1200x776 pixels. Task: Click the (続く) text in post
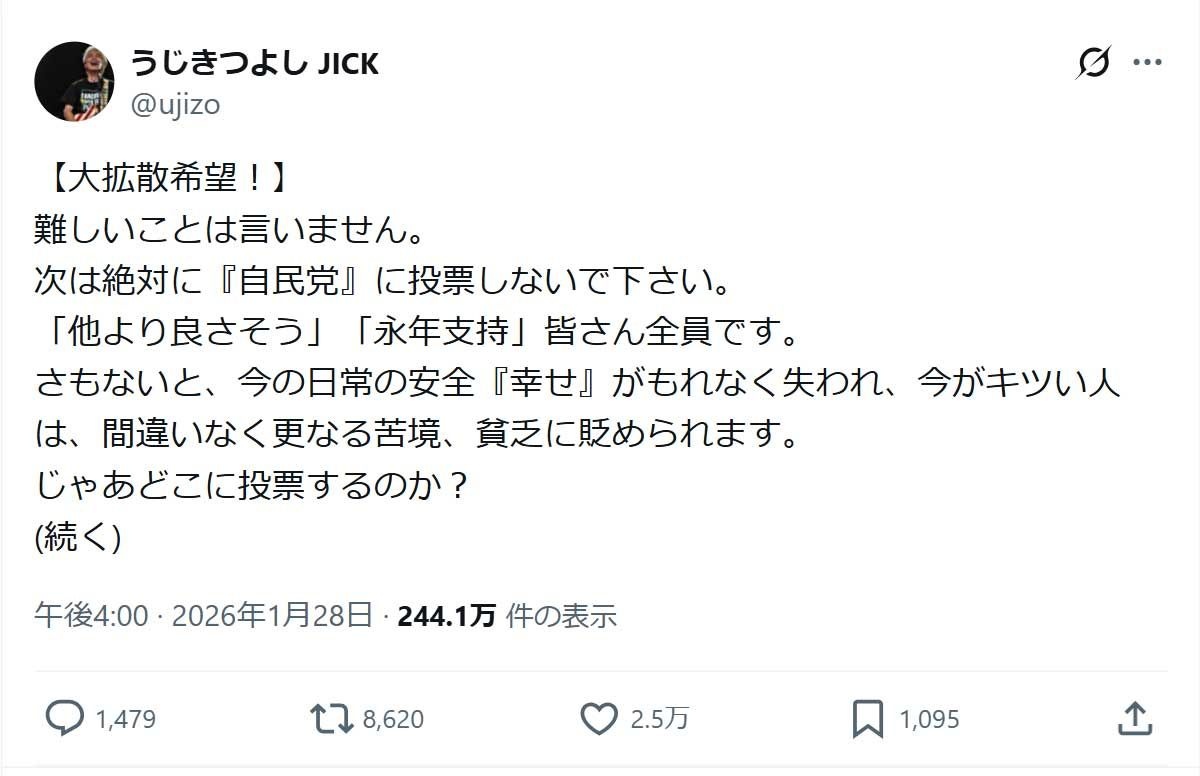tap(78, 537)
